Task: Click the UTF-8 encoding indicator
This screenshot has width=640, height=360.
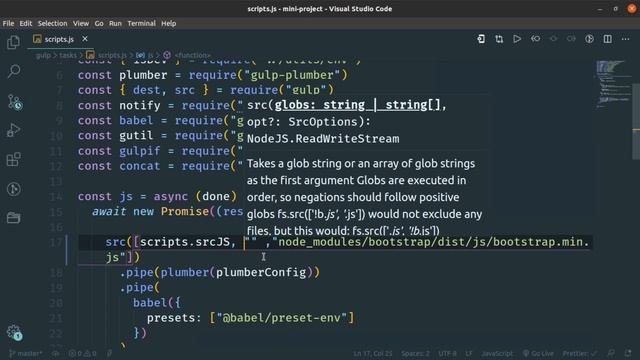Action: pos(447,353)
